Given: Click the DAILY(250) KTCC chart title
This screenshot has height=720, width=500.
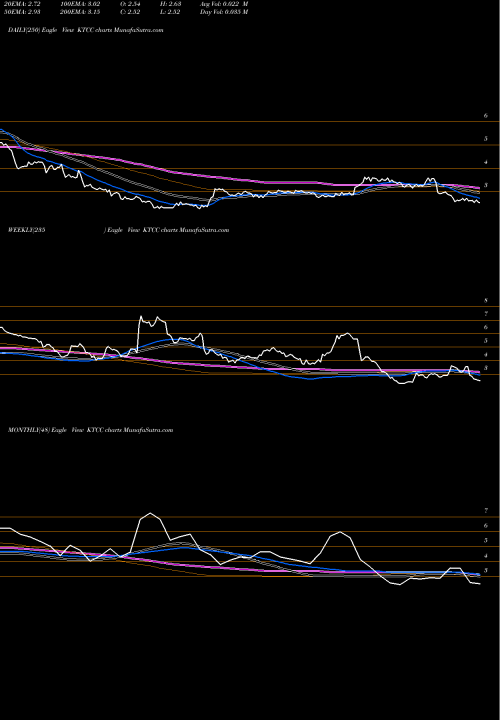Looking at the screenshot, I should pos(85,30).
